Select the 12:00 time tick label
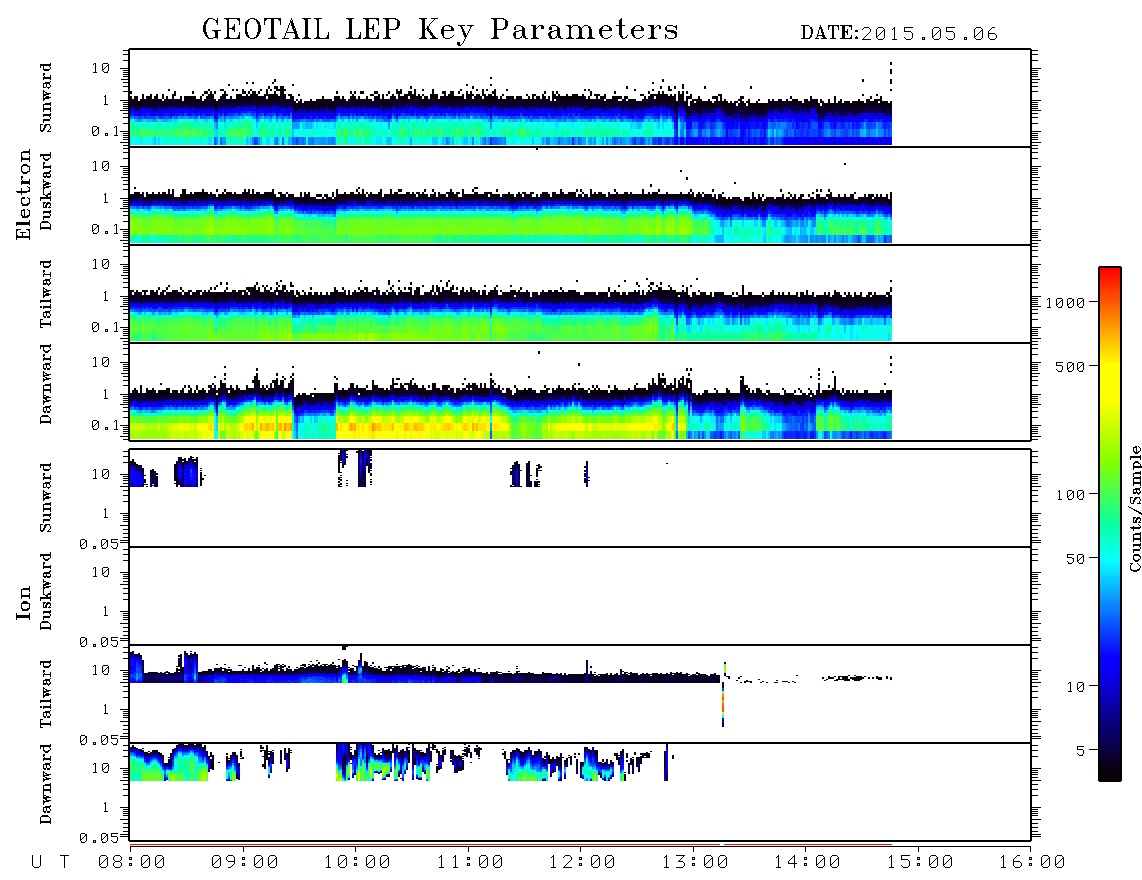The height and width of the screenshot is (880, 1142). 583,863
